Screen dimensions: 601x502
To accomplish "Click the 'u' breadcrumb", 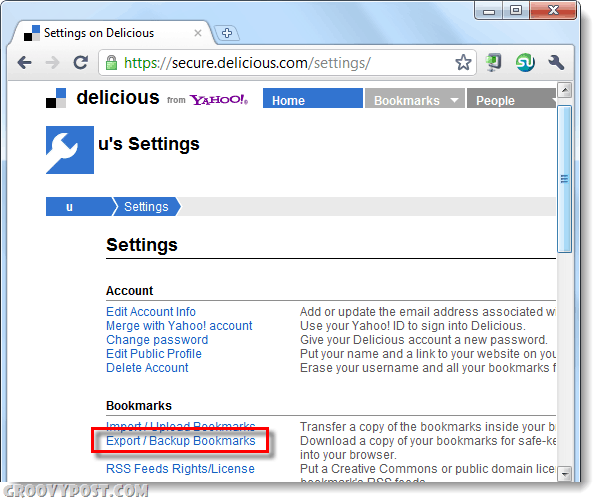I will click(x=79, y=207).
